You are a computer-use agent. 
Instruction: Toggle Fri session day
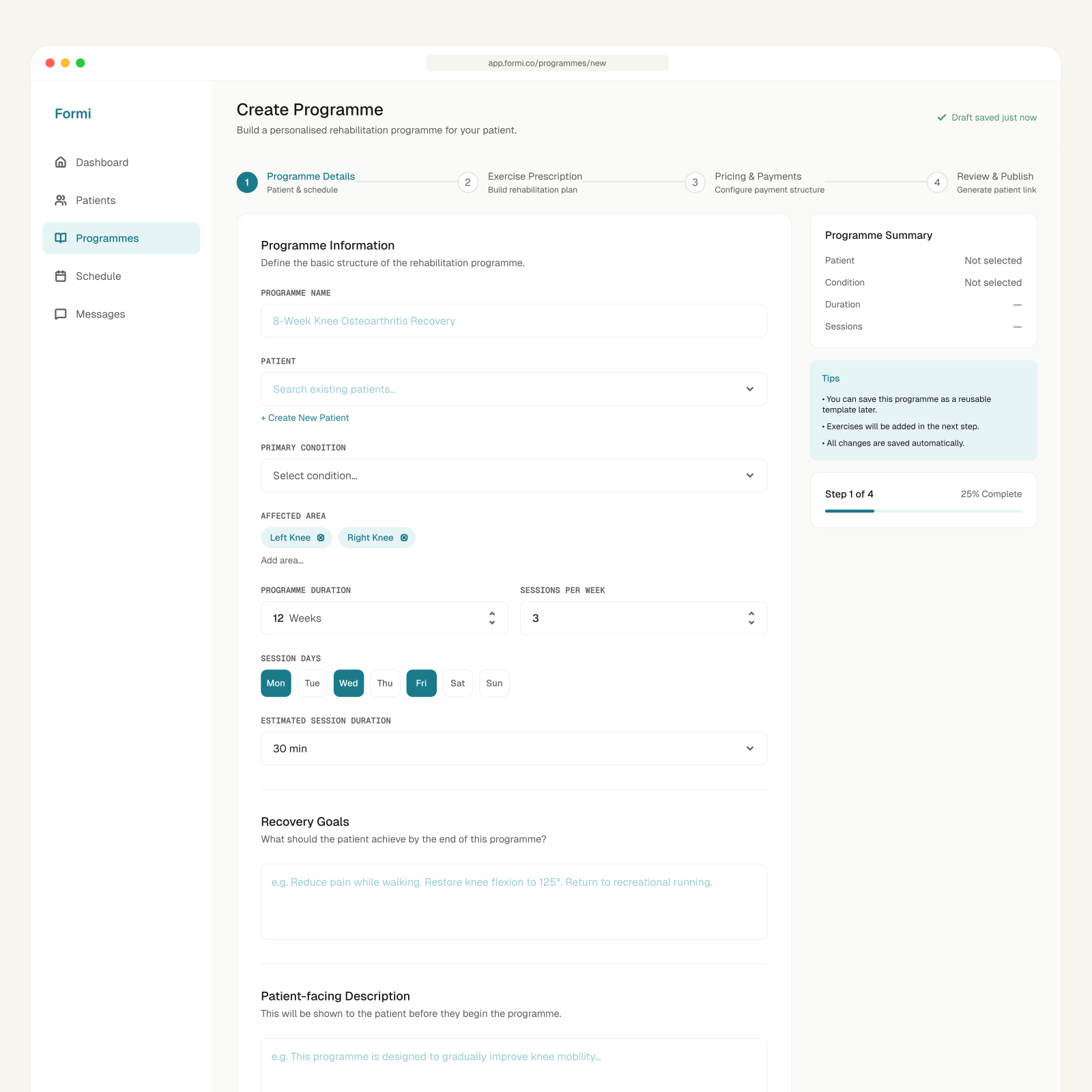422,683
